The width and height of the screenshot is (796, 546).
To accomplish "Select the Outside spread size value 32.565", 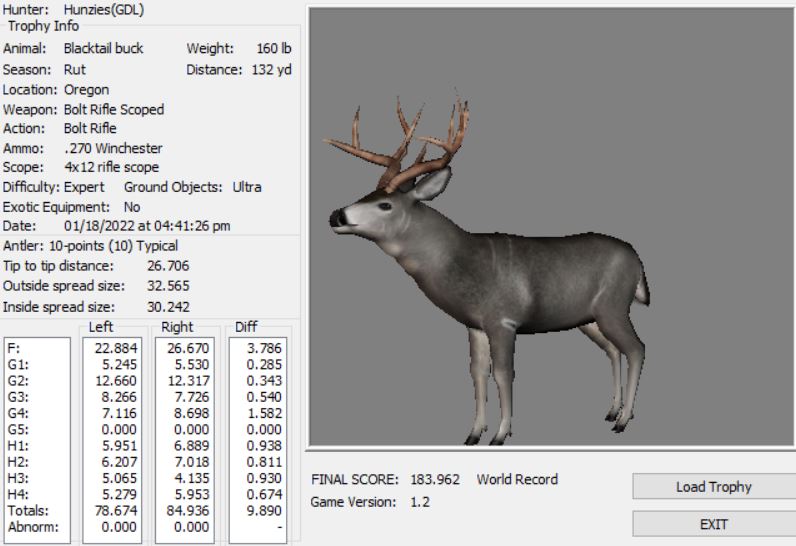I will [168, 286].
